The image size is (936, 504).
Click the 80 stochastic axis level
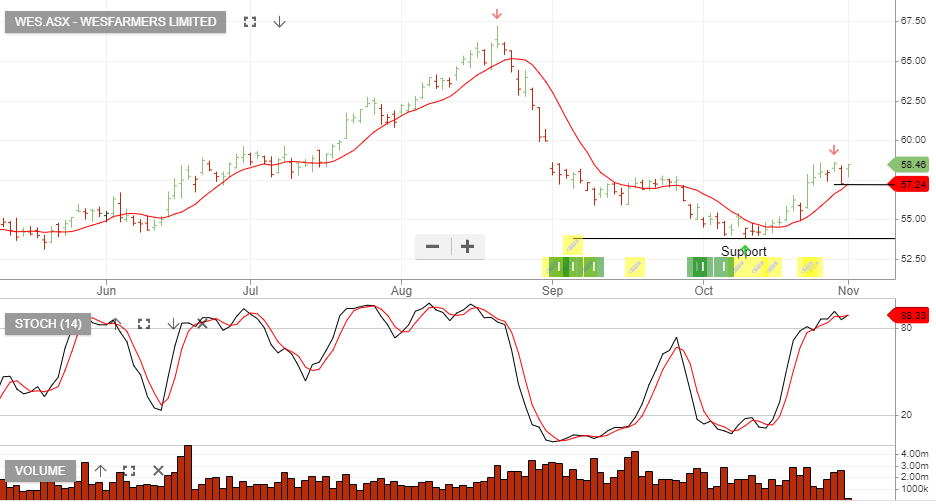click(906, 328)
